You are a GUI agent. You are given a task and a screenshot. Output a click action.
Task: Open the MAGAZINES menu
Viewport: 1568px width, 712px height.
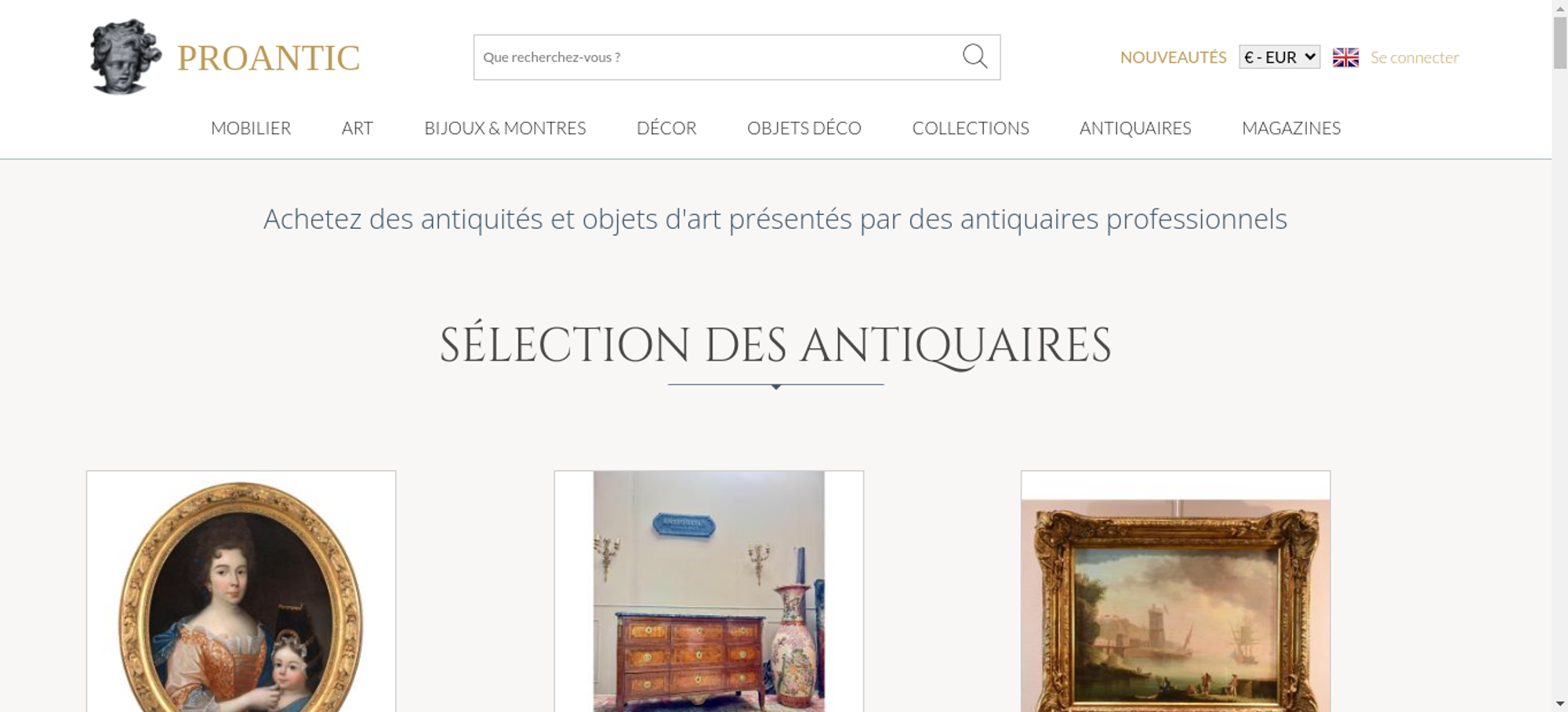(1291, 129)
